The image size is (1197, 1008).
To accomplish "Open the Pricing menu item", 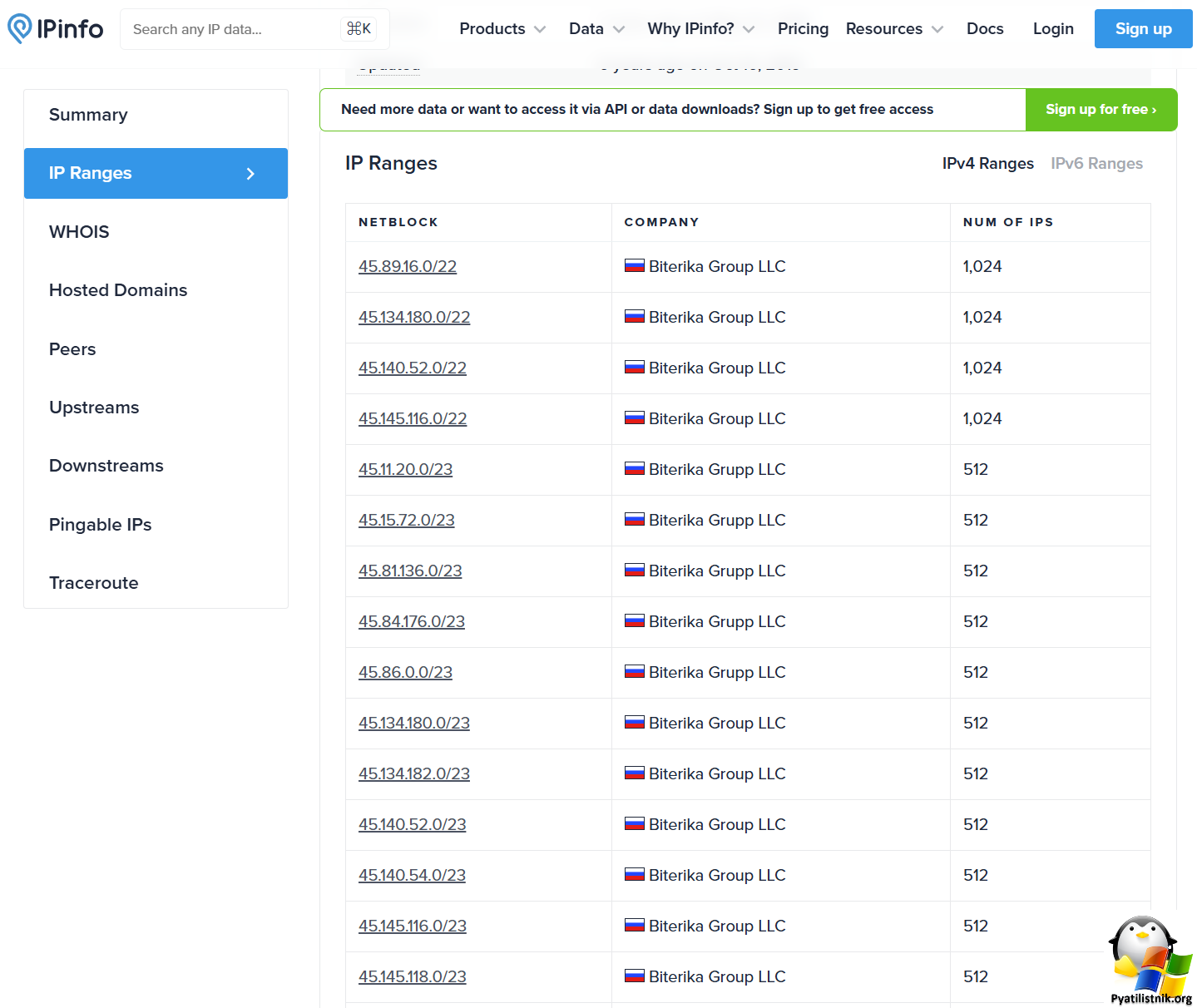I will pyautogui.click(x=802, y=27).
